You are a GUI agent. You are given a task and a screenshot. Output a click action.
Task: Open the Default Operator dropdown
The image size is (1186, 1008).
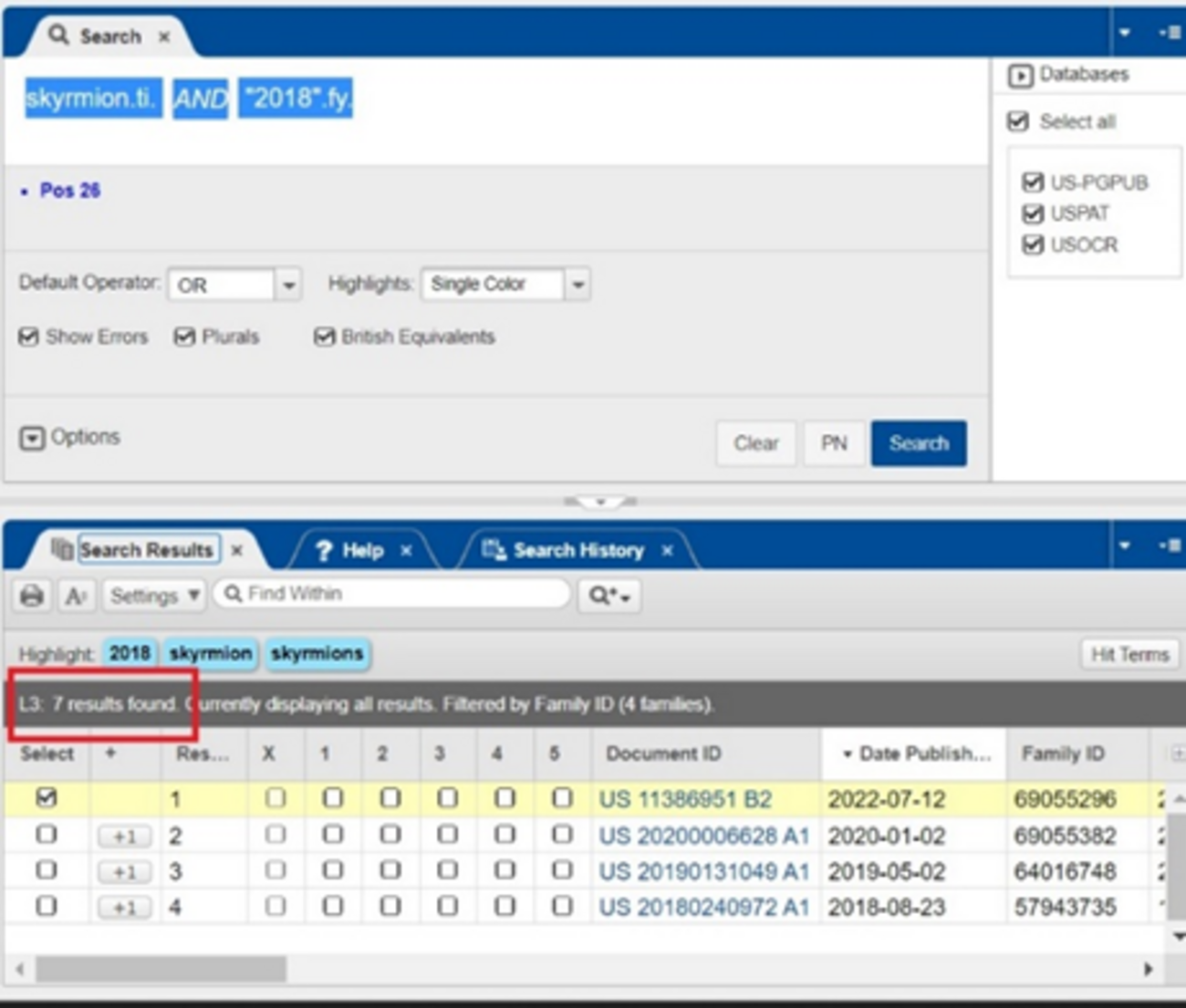(x=288, y=285)
